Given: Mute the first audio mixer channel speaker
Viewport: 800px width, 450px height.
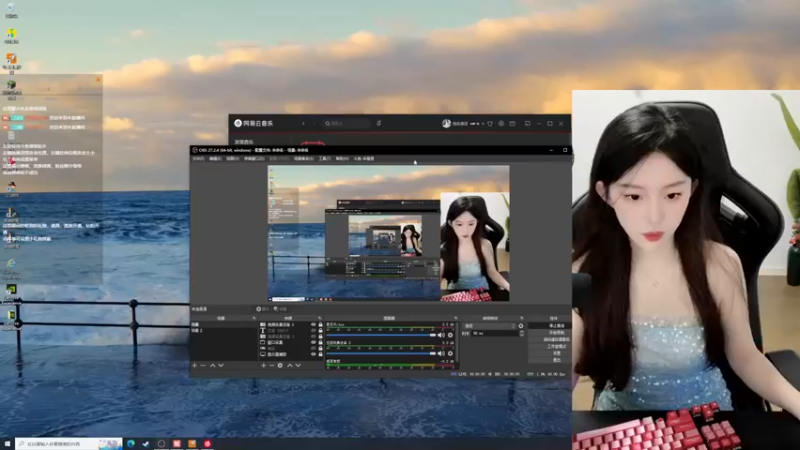Looking at the screenshot, I should pos(441,335).
